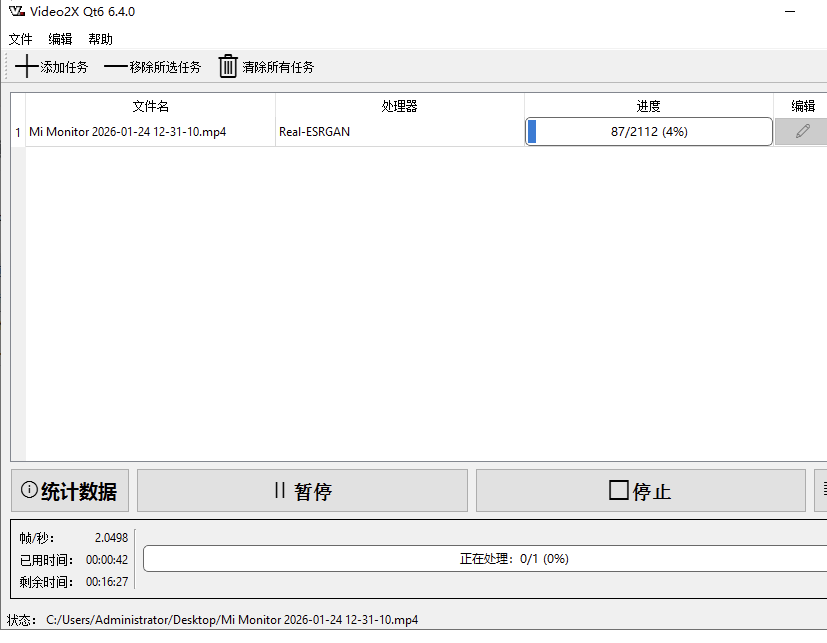Click the Real-ESRGAN processor cell

tap(315, 132)
